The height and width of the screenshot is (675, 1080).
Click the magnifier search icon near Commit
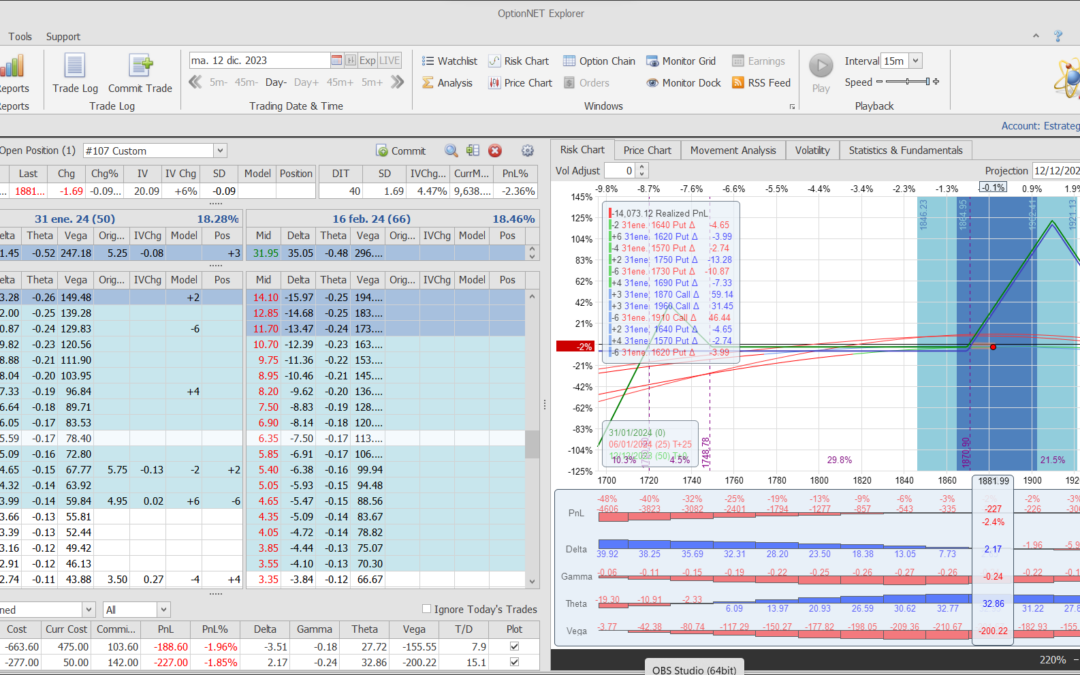[451, 151]
